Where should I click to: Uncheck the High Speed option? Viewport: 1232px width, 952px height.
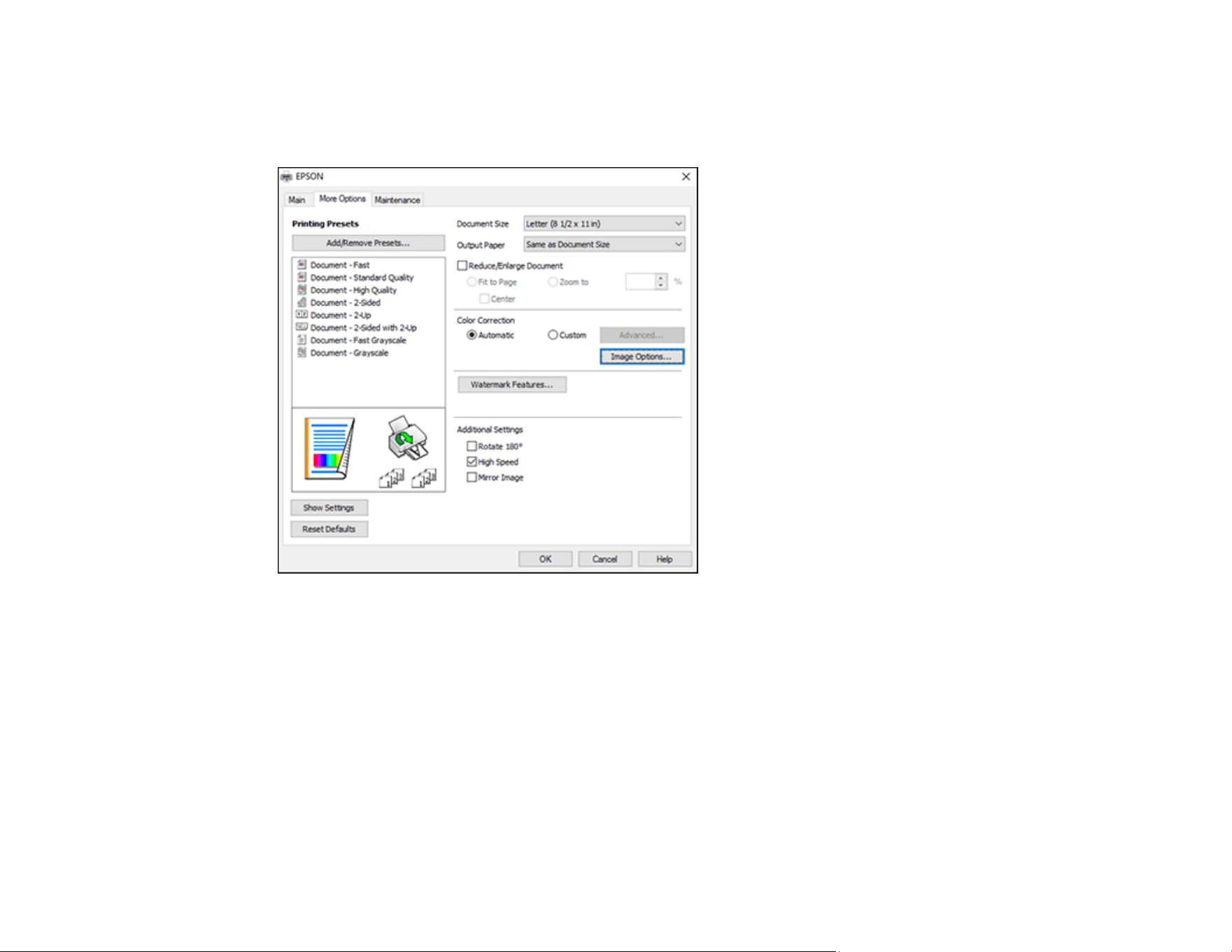tap(472, 462)
